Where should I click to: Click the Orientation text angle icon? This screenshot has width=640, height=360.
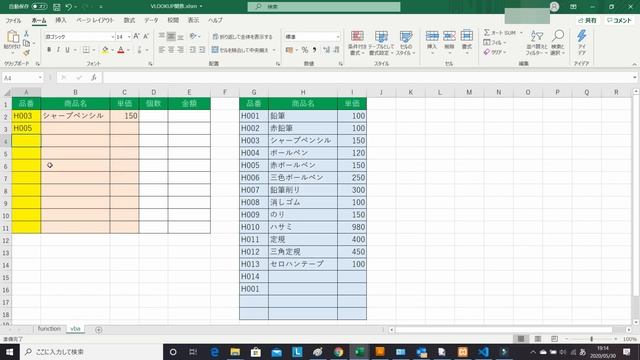pos(193,36)
